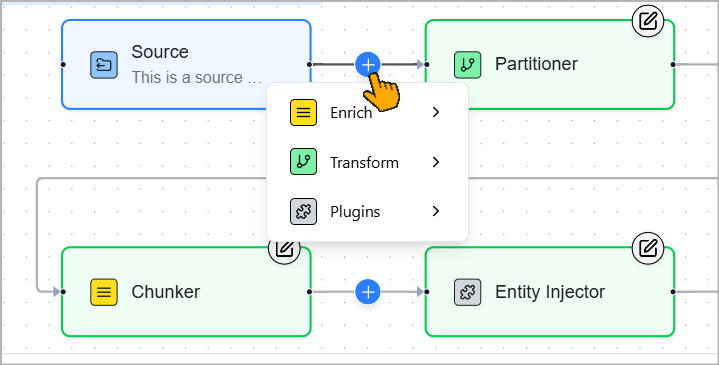Viewport: 719px width, 365px height.
Task: Click the Entity Injector's right output handle
Action: point(673,292)
